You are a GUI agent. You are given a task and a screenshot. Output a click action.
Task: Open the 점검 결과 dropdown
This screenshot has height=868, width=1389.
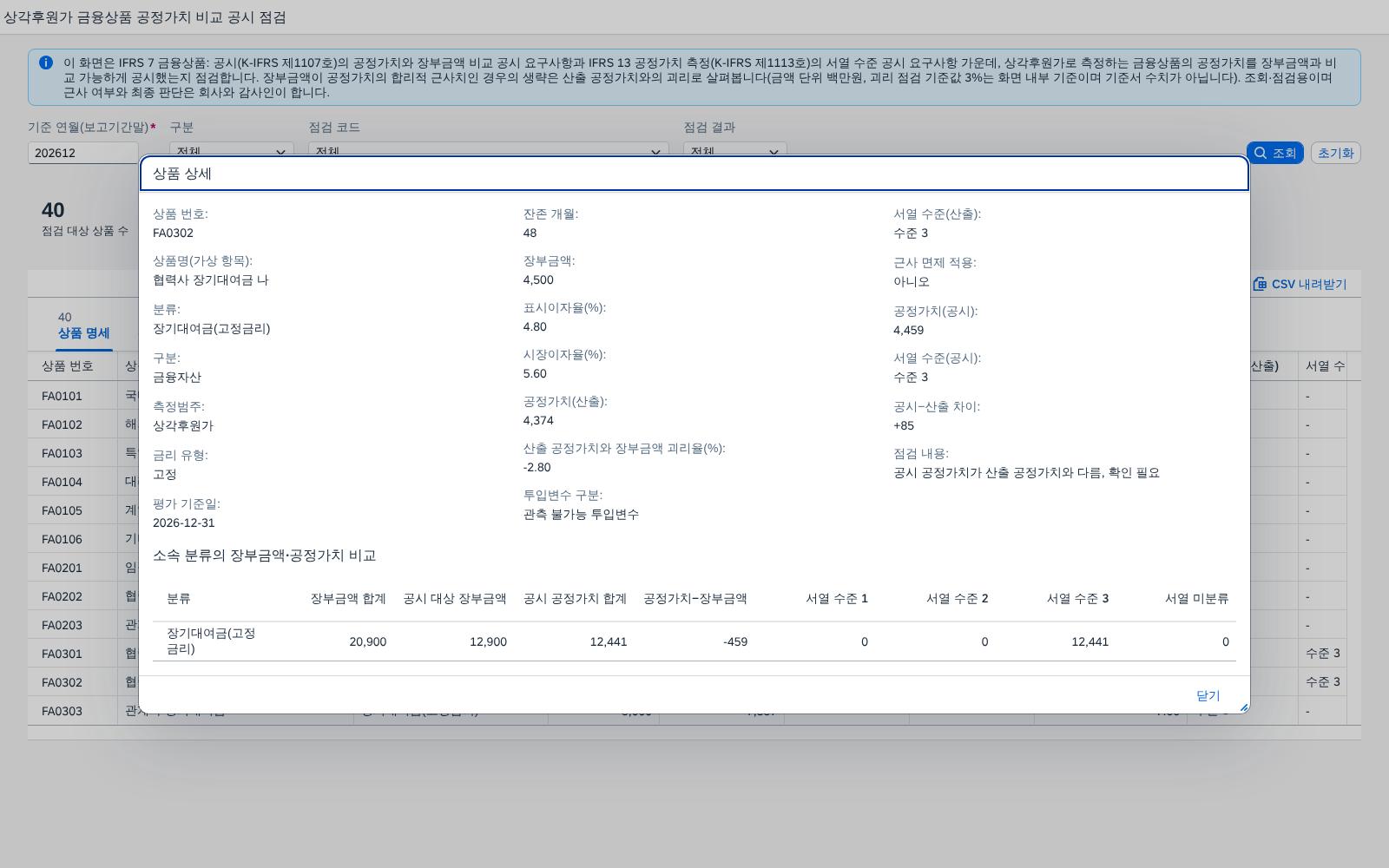734,151
